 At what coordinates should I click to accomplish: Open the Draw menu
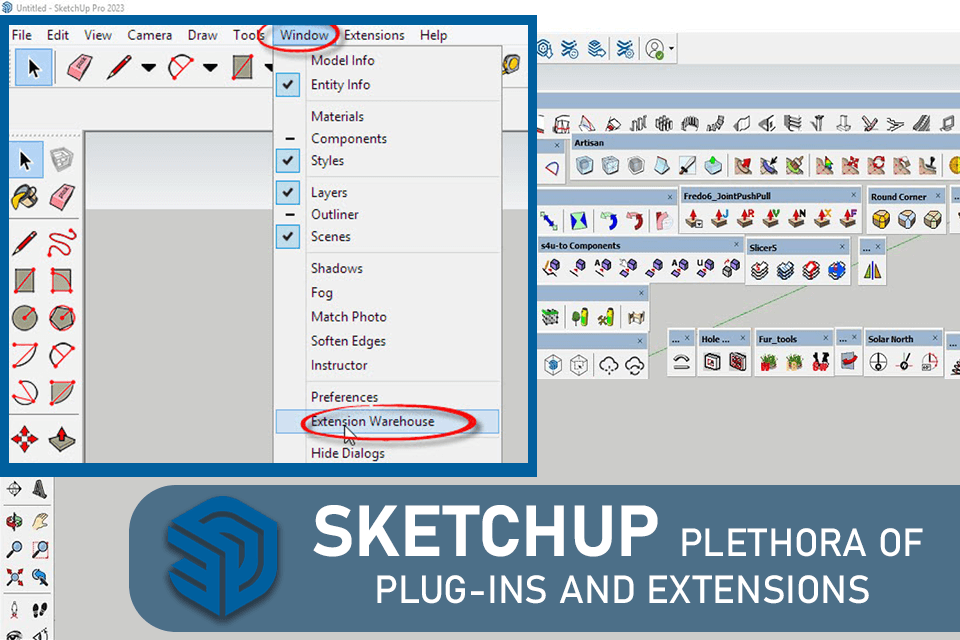203,35
